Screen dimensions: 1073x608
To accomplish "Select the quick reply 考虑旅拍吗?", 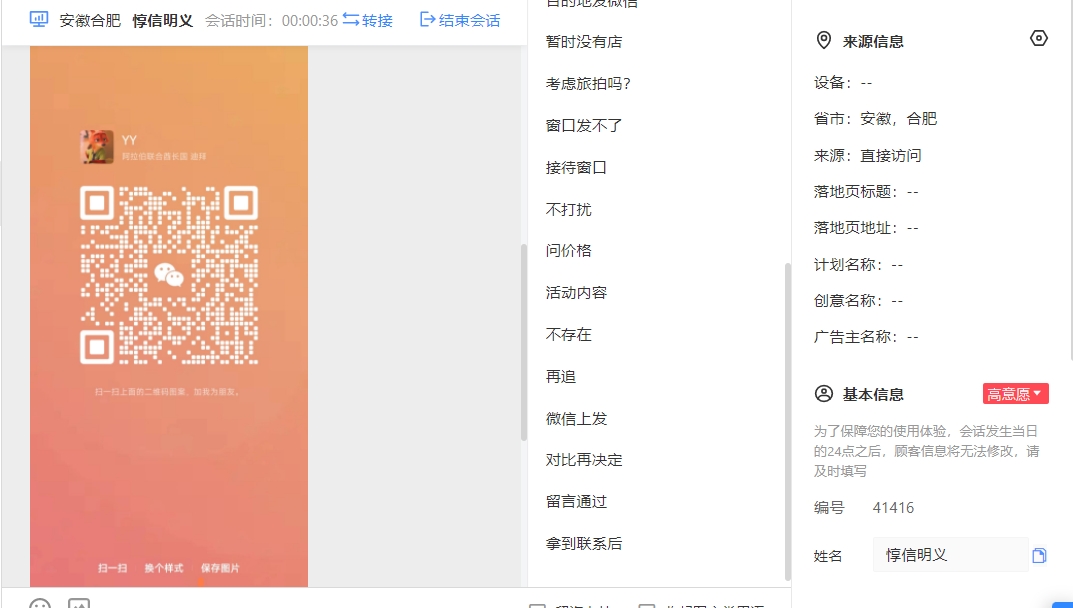I will pos(588,84).
